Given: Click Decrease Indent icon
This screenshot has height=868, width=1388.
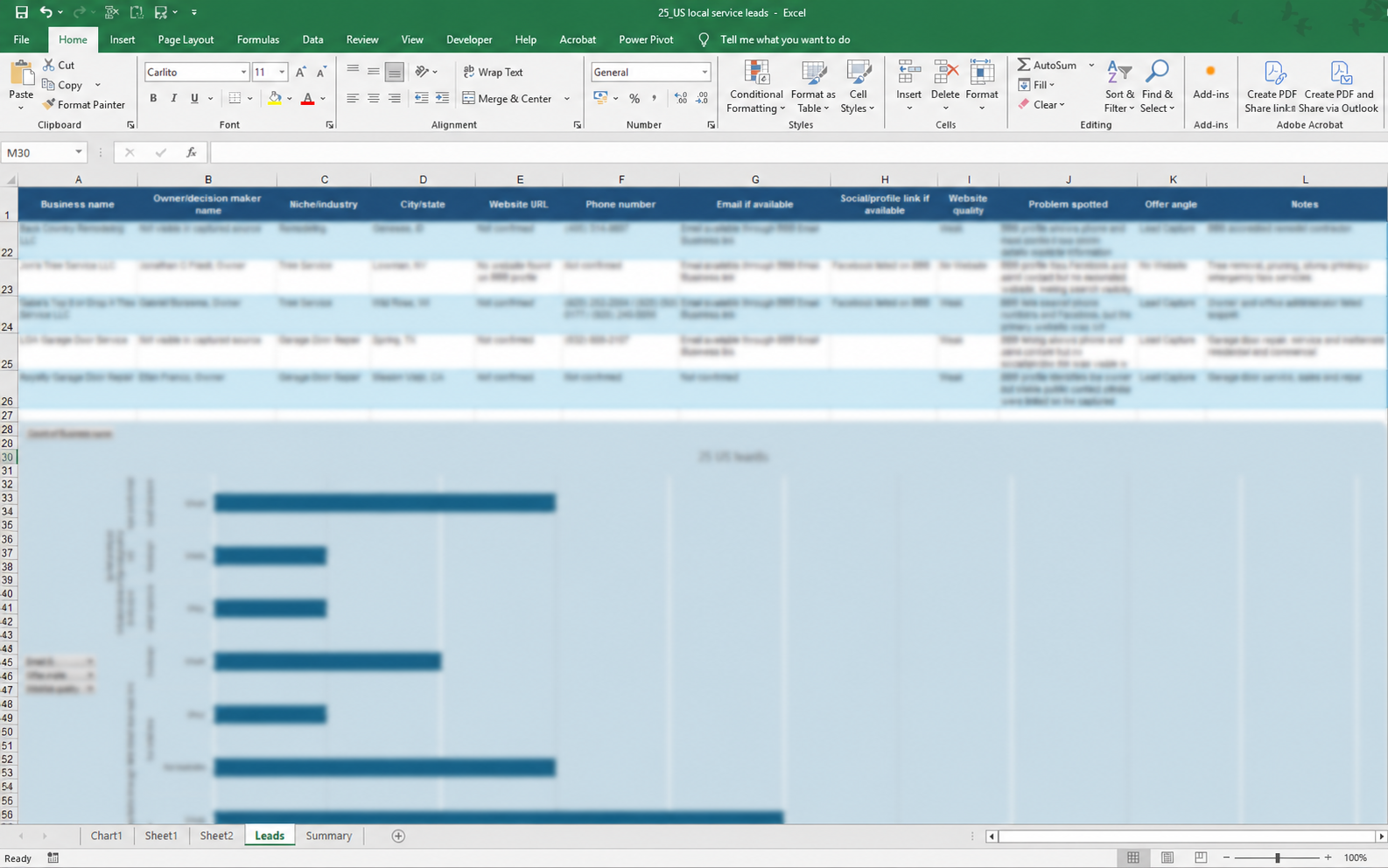Looking at the screenshot, I should coord(421,98).
